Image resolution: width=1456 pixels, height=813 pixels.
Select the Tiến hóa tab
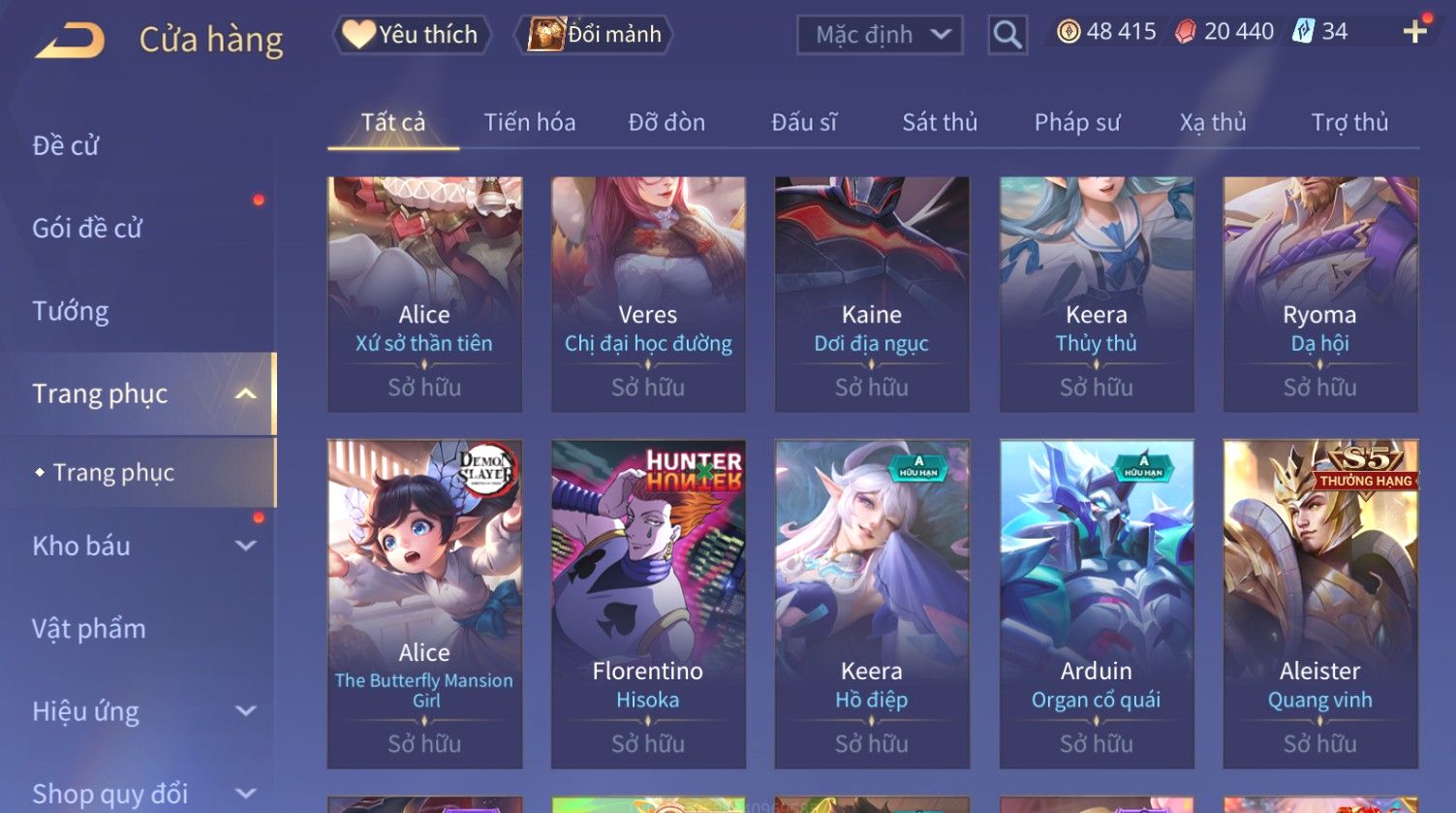(530, 122)
